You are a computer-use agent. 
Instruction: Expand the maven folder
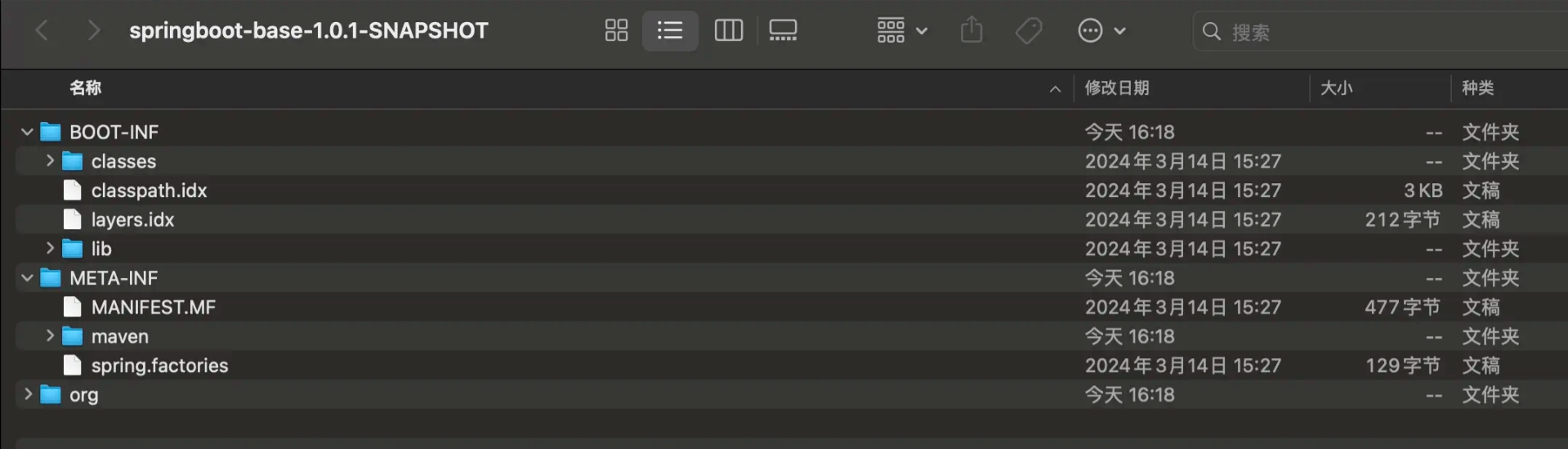point(50,336)
